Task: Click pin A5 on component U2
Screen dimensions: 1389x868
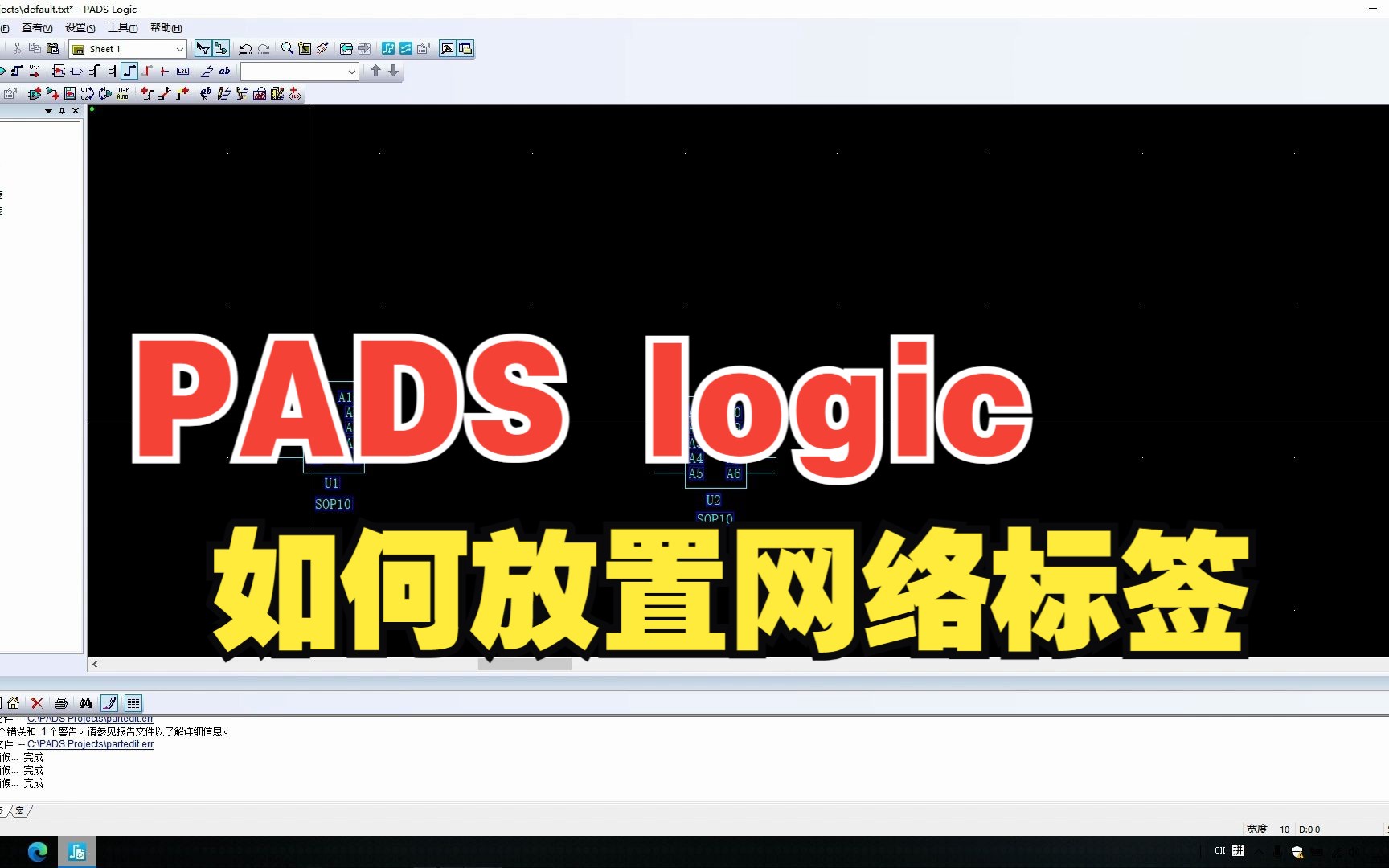Action: pyautogui.click(x=695, y=474)
